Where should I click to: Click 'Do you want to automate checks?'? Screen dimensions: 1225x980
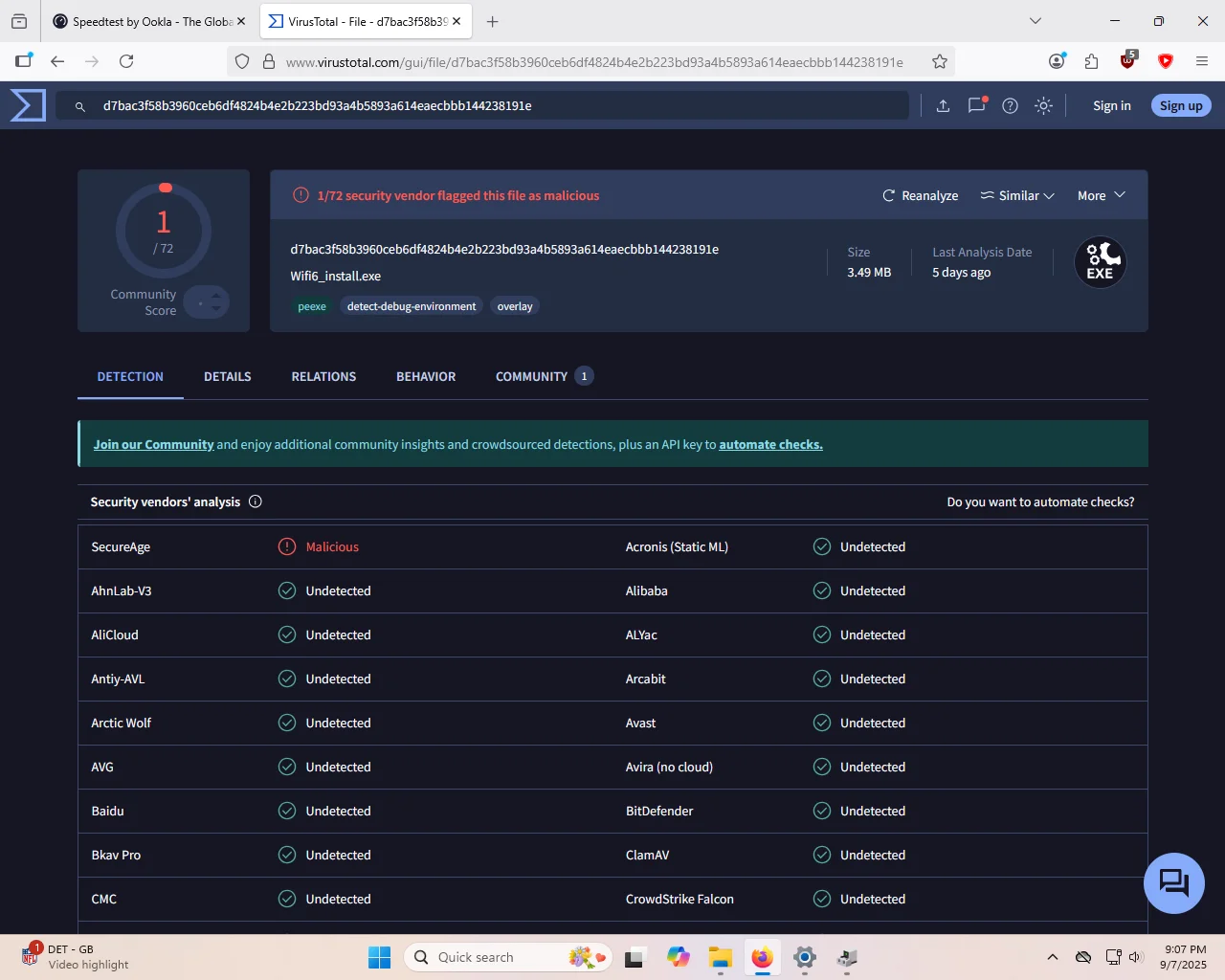point(1040,501)
